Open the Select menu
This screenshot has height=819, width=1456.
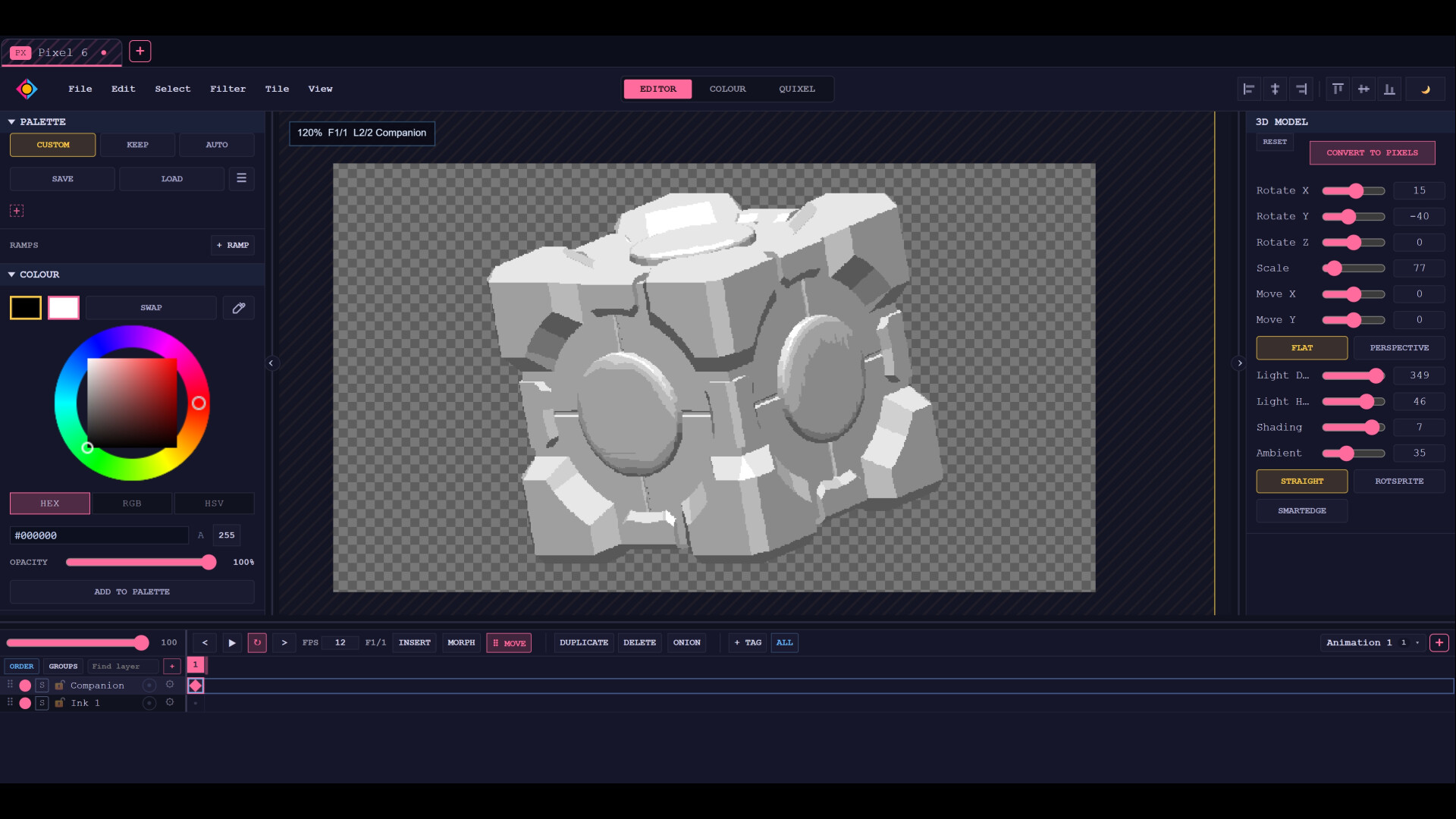(x=173, y=89)
